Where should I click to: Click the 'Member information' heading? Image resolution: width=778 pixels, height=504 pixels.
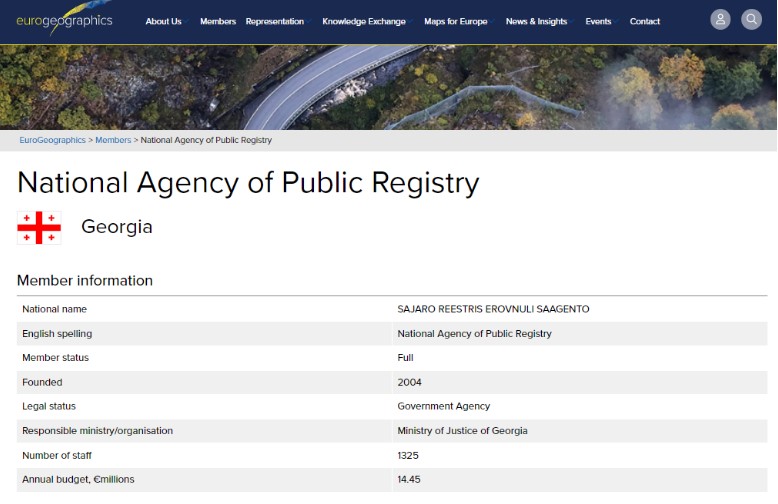pos(85,280)
